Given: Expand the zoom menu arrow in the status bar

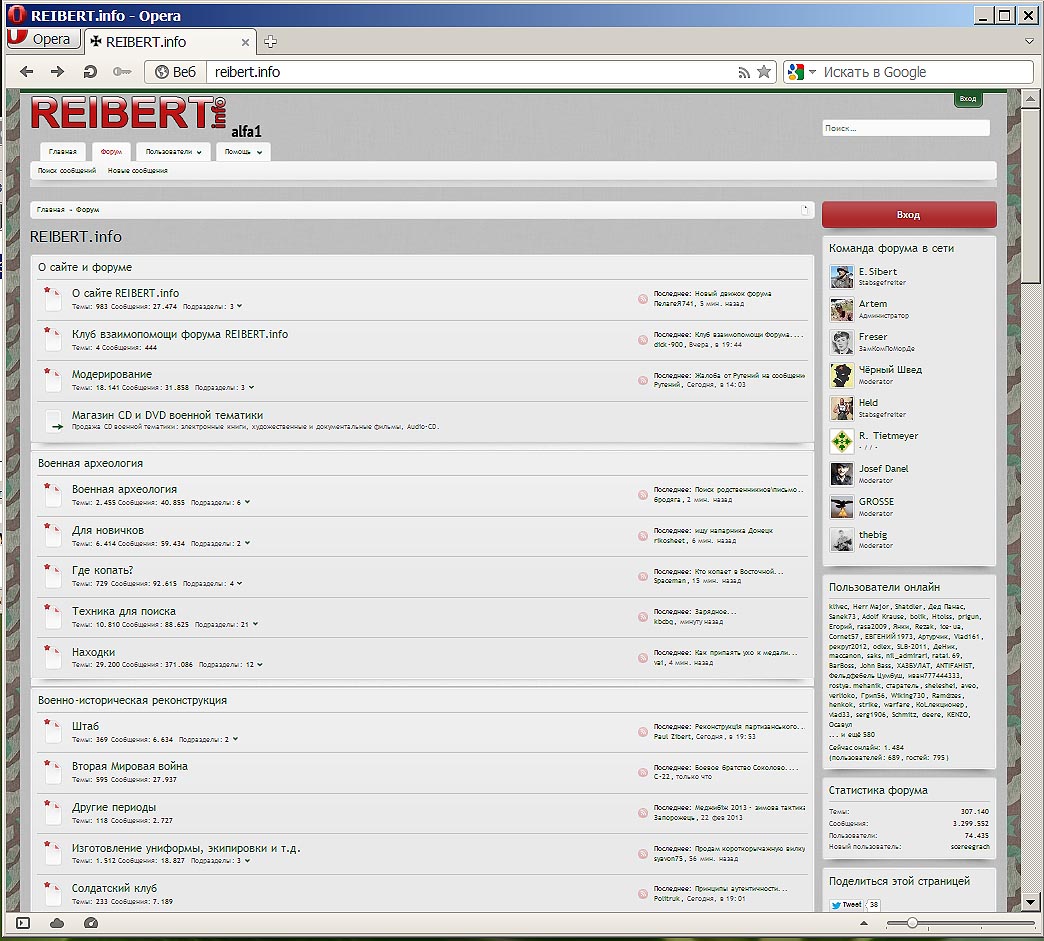Looking at the screenshot, I should 864,923.
